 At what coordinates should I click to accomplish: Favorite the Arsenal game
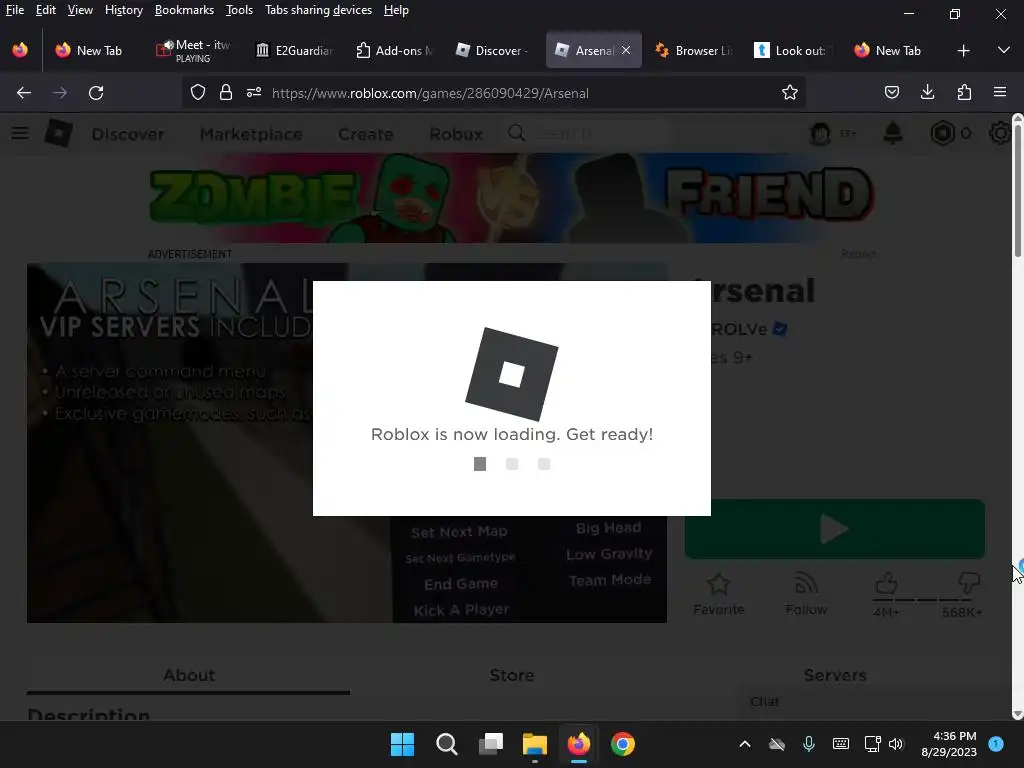tap(718, 594)
